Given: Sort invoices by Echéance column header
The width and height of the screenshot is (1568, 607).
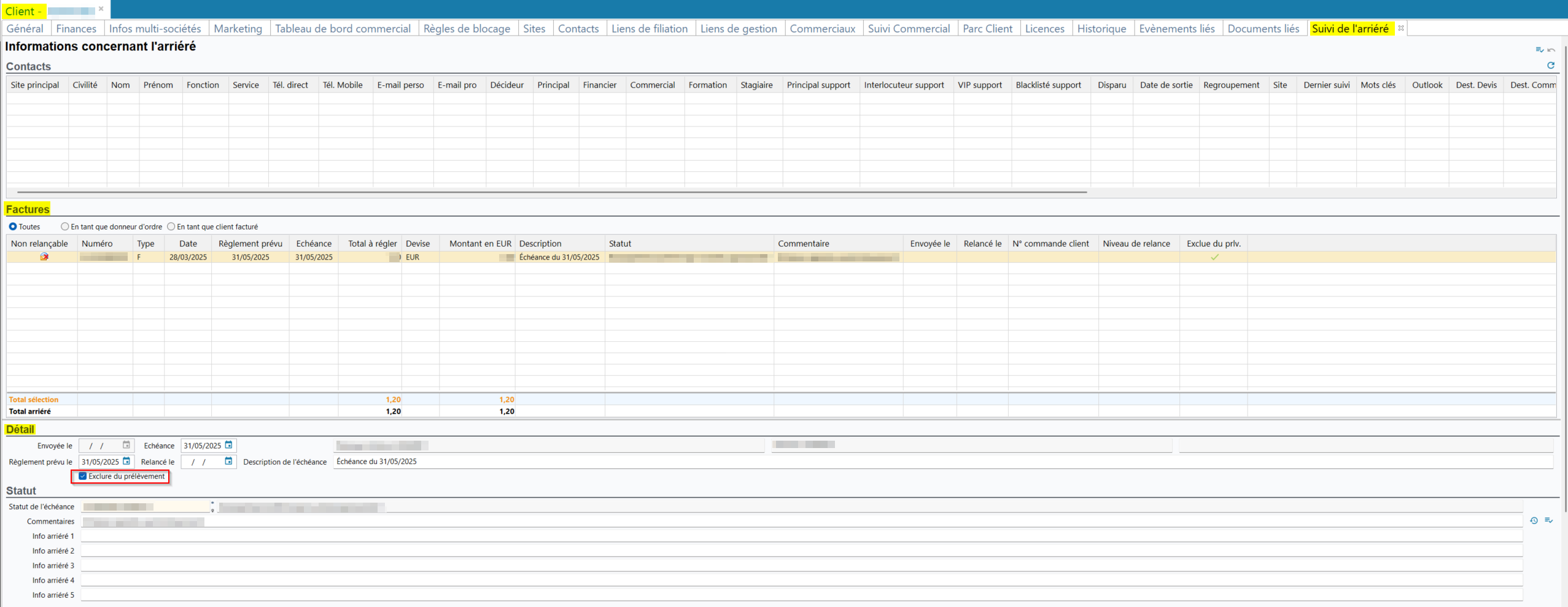Looking at the screenshot, I should pos(313,244).
